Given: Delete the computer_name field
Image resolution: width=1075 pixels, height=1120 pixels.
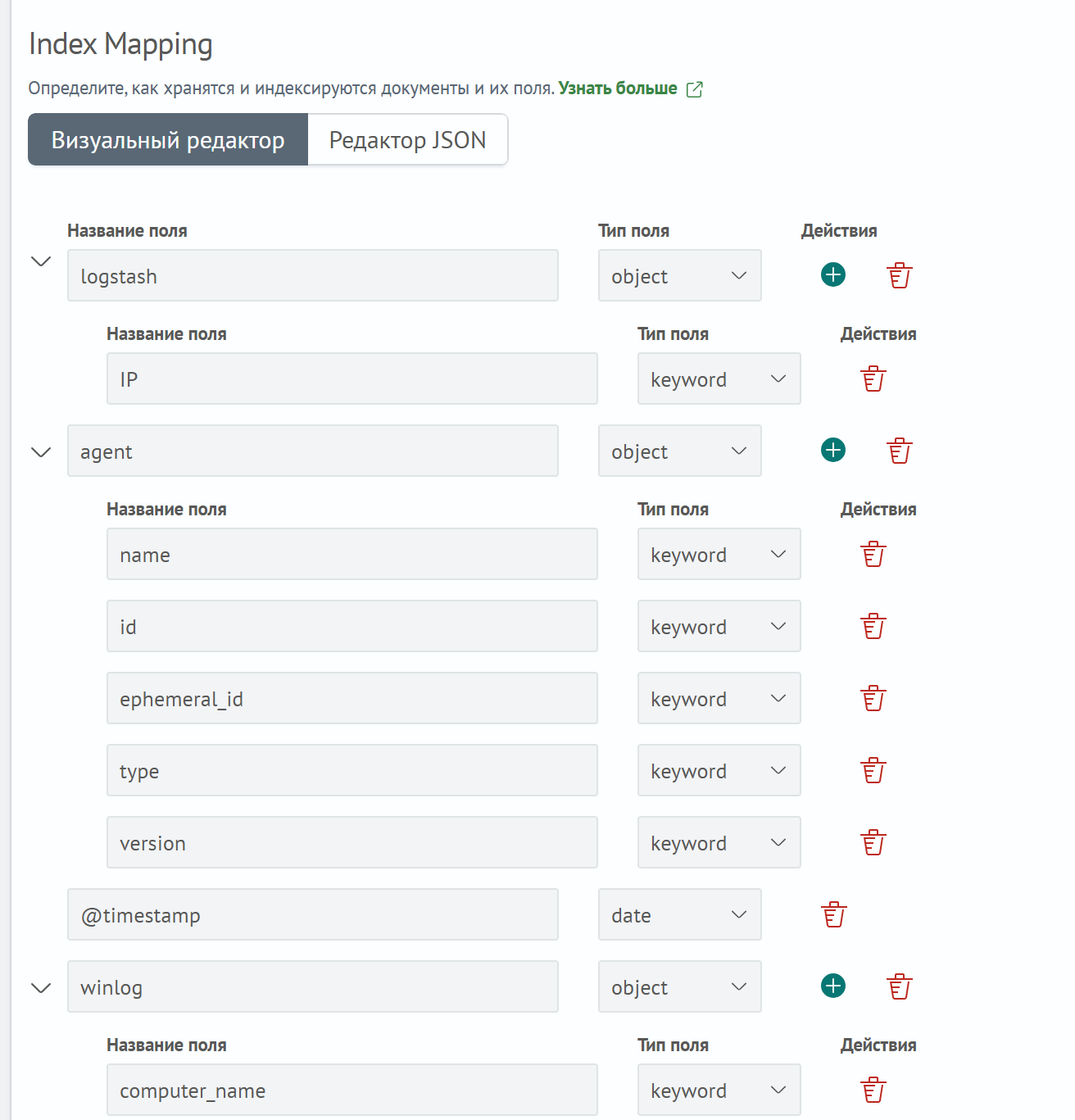Looking at the screenshot, I should 873,1090.
